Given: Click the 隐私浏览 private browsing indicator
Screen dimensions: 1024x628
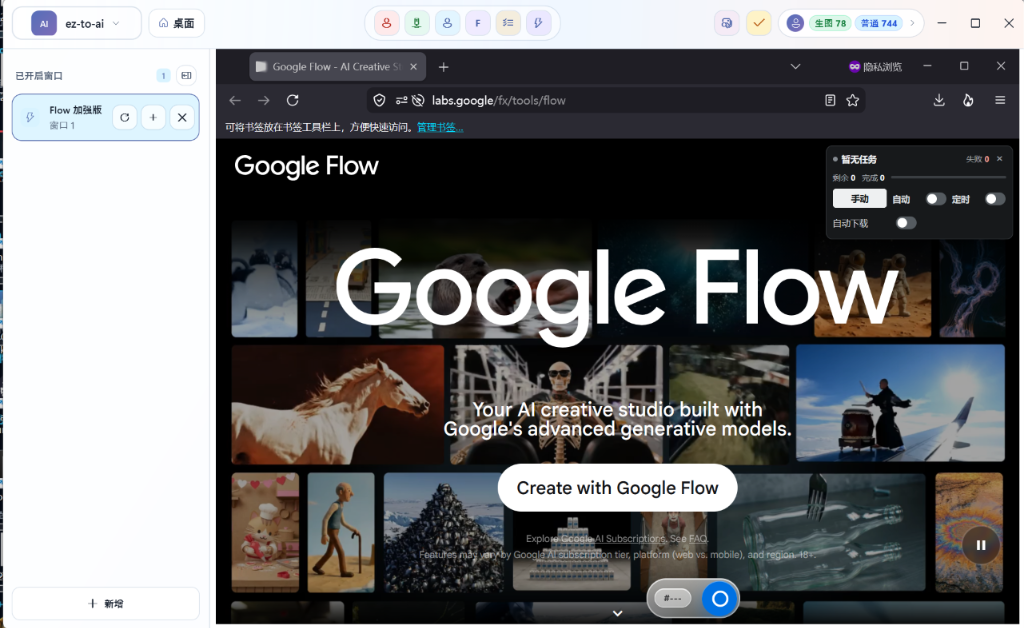Looking at the screenshot, I should pos(875,67).
